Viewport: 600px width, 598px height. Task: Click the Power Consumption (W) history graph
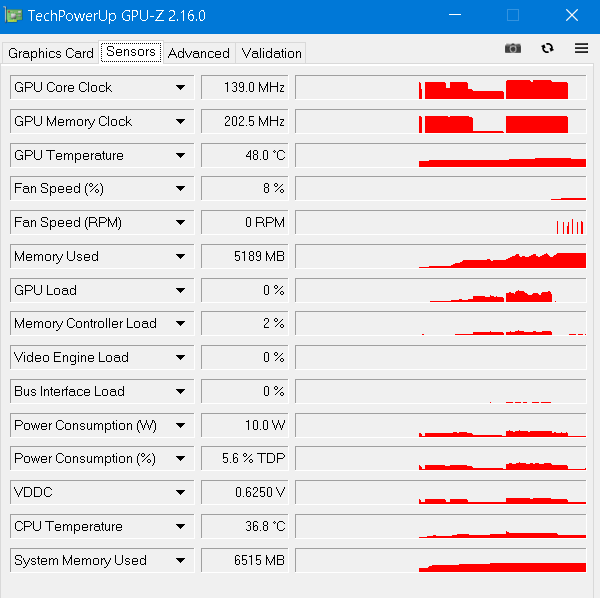tap(441, 425)
